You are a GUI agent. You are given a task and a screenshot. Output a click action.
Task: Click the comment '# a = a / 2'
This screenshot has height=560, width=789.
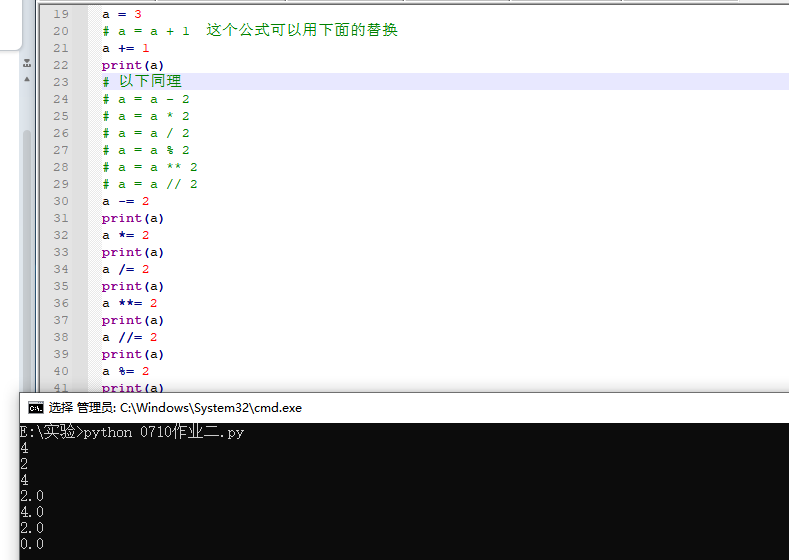pos(146,133)
